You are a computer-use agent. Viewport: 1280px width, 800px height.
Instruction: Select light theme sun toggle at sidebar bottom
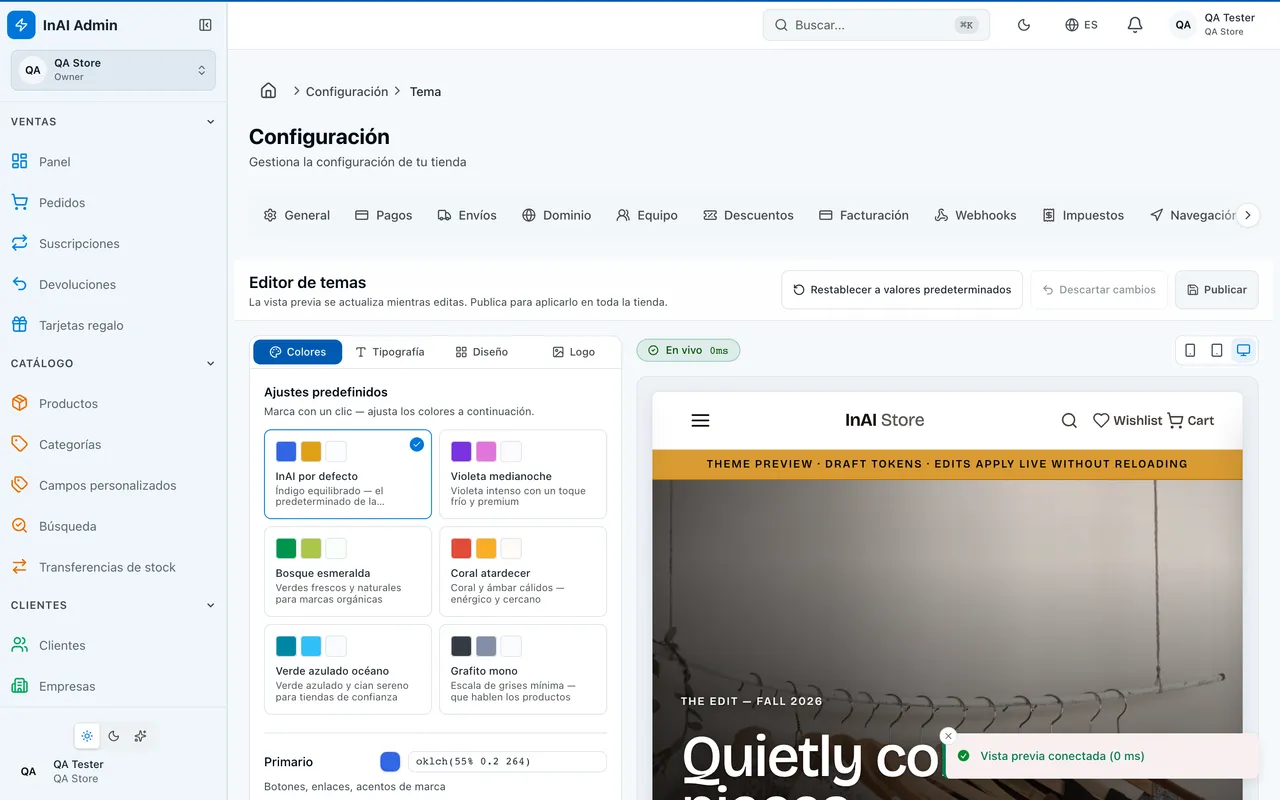tap(87, 736)
